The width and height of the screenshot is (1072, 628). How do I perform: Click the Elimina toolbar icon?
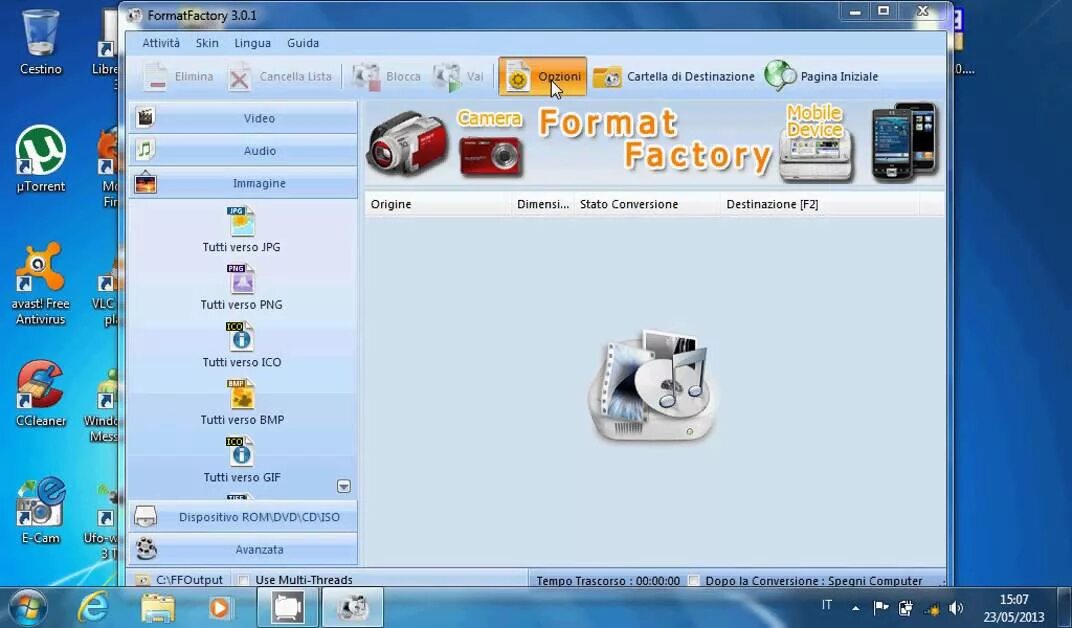coord(156,77)
